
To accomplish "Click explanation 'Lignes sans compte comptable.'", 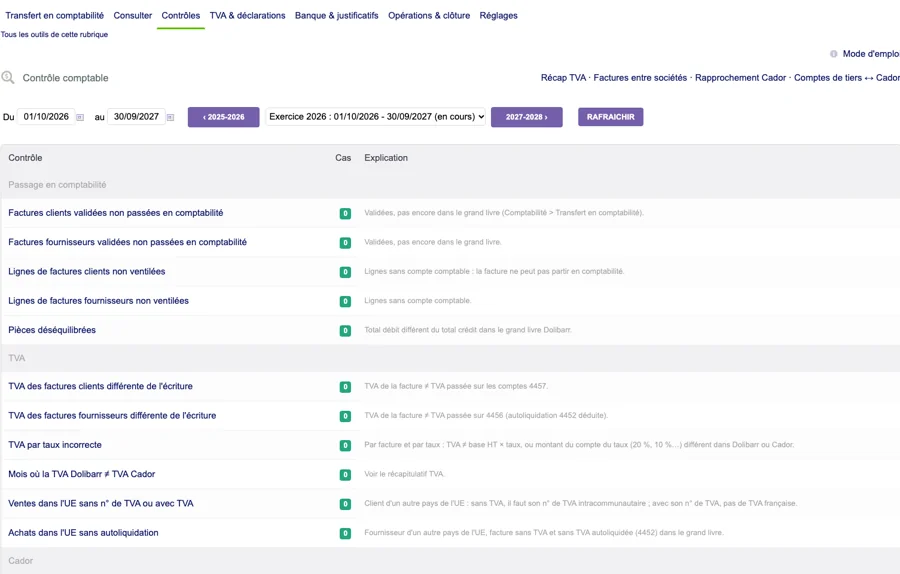I will (417, 301).
